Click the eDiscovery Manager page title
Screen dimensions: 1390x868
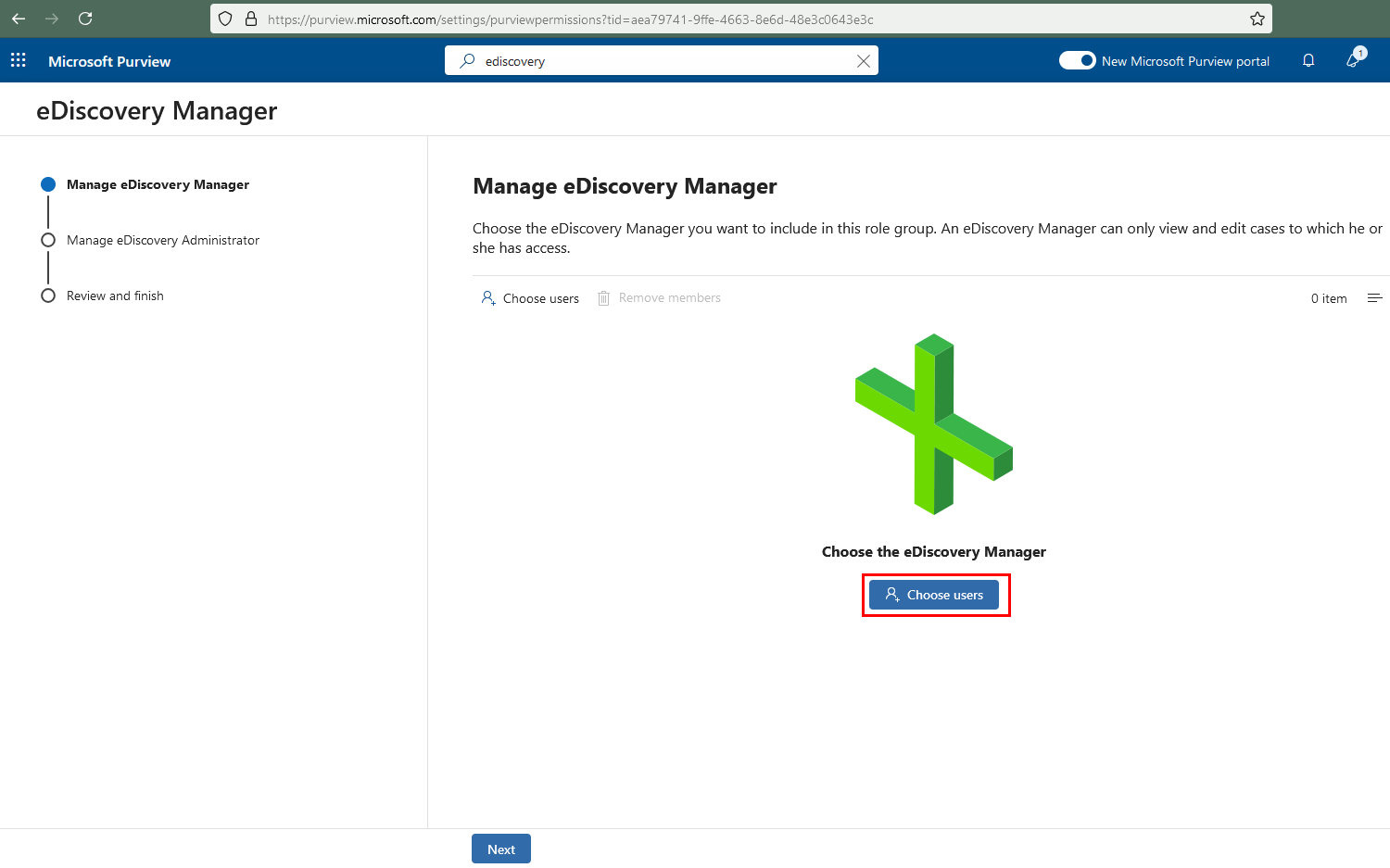pyautogui.click(x=157, y=111)
